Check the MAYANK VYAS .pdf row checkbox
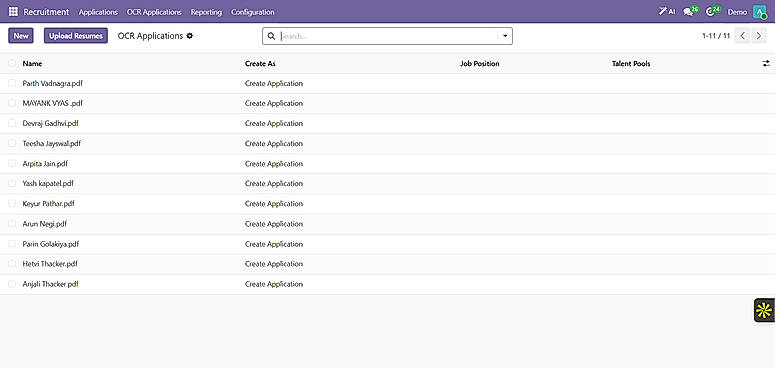775x368 pixels. tap(12, 103)
